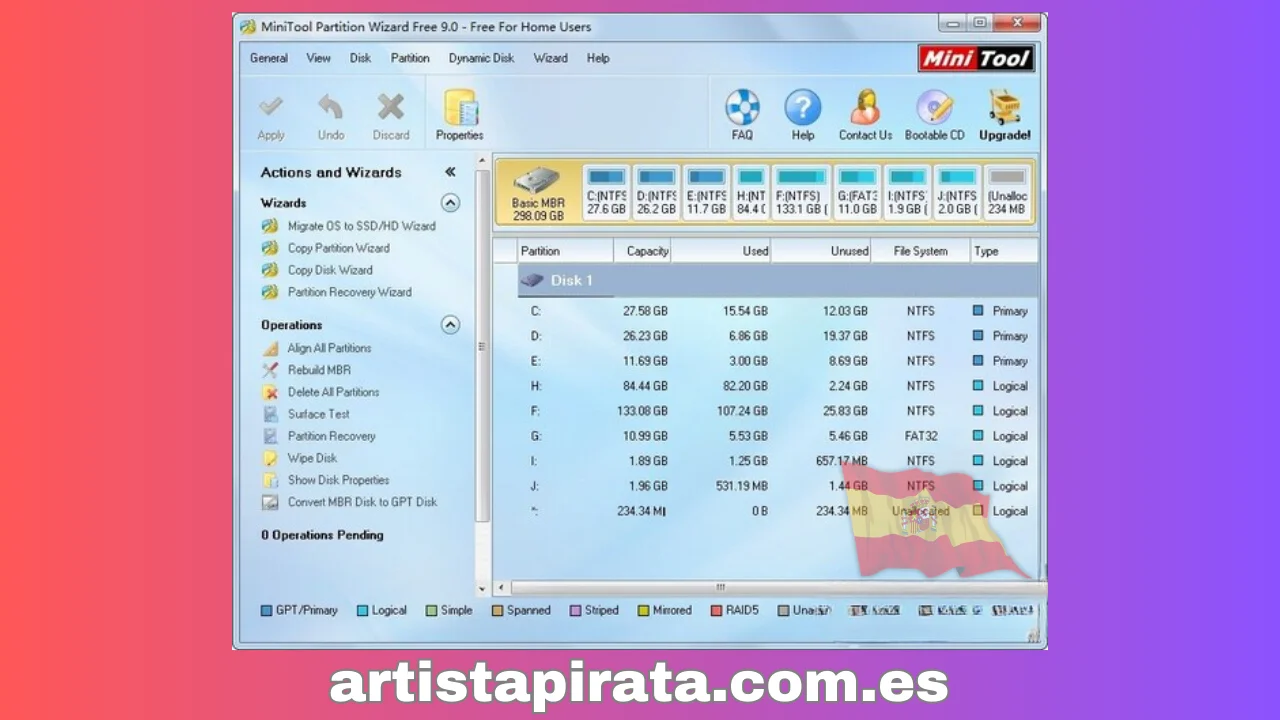Screen dimensions: 1280x720
Task: Run the Surface Test operation
Action: [319, 414]
